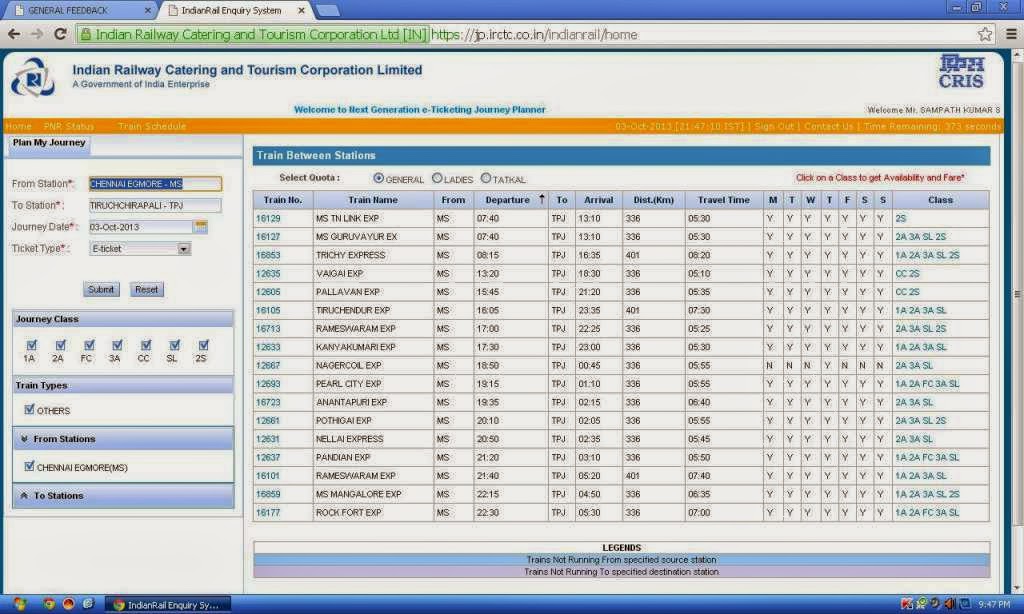
Task: Click ROCK FORT EXP train name
Action: 348,513
